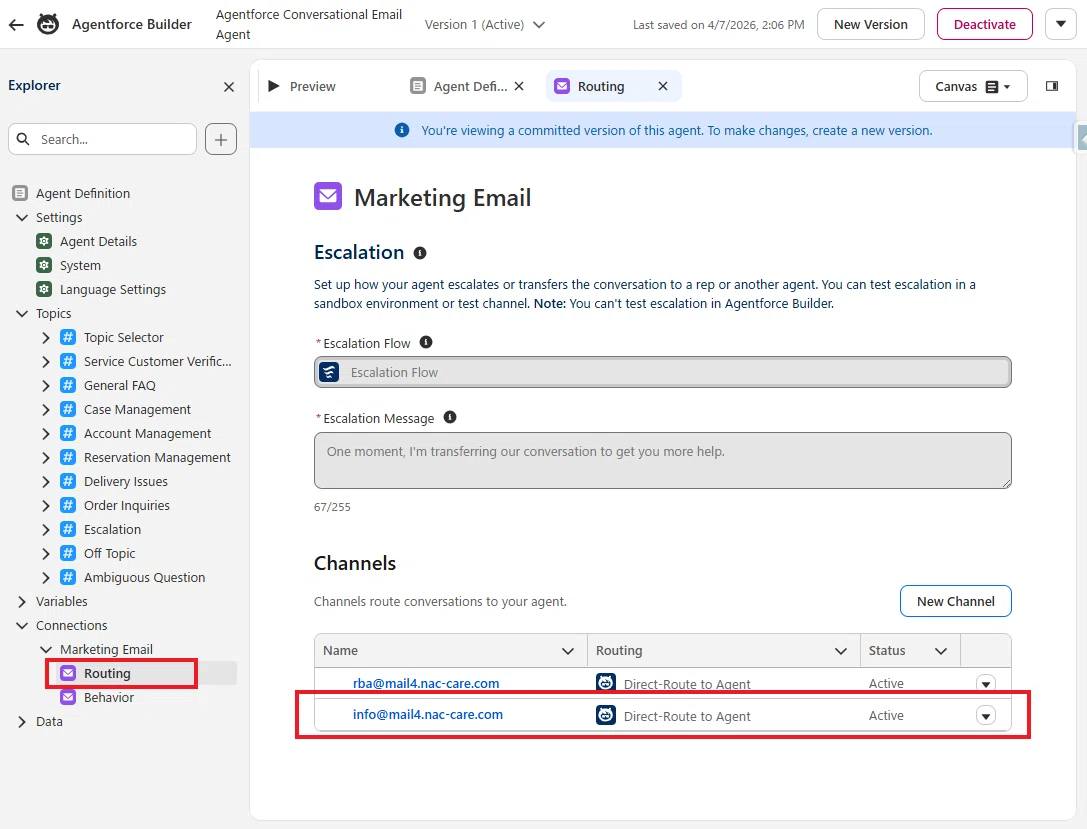This screenshot has height=829, width=1087.
Task: Open the Status column header menu
Action: pos(941,651)
